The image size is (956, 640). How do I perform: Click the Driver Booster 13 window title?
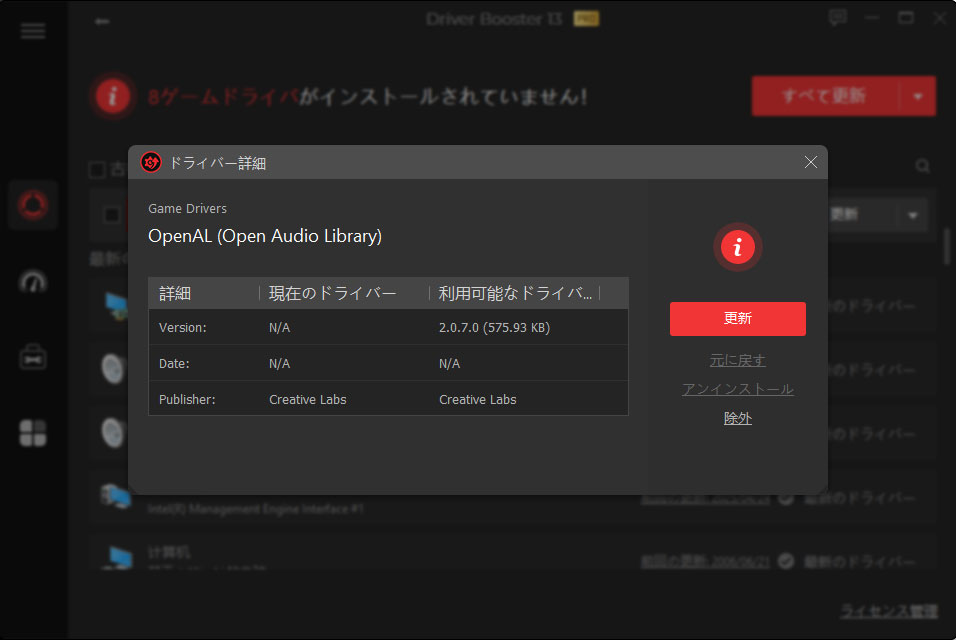click(494, 19)
